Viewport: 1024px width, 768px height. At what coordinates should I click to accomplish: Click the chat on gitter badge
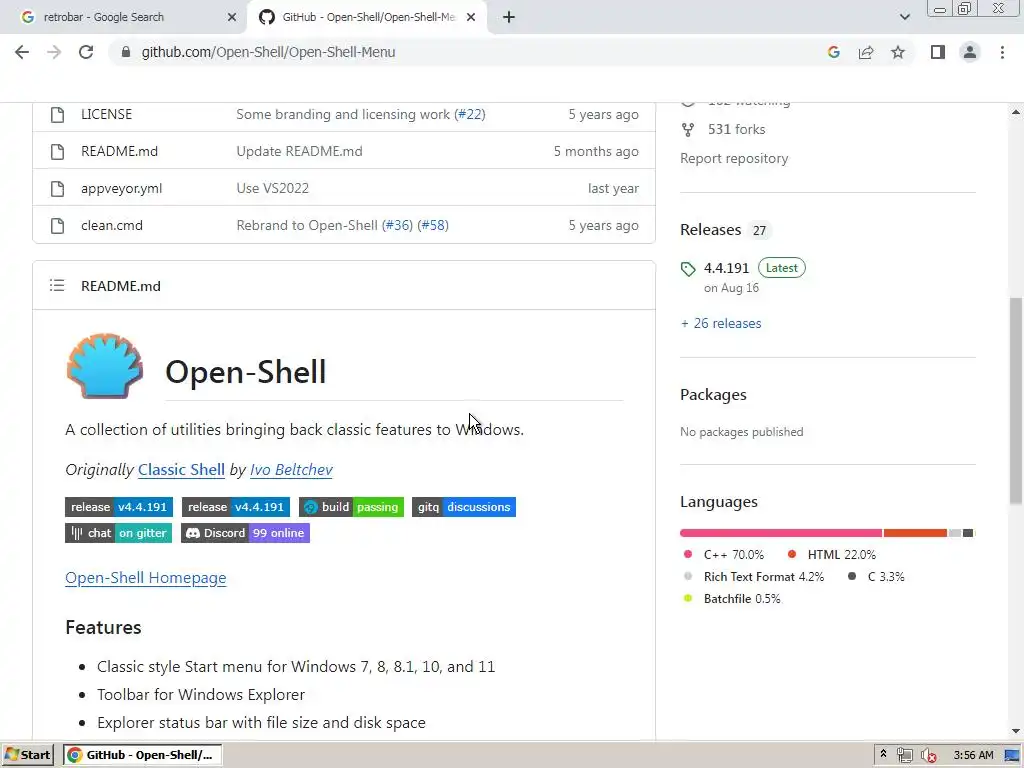[x=118, y=533]
